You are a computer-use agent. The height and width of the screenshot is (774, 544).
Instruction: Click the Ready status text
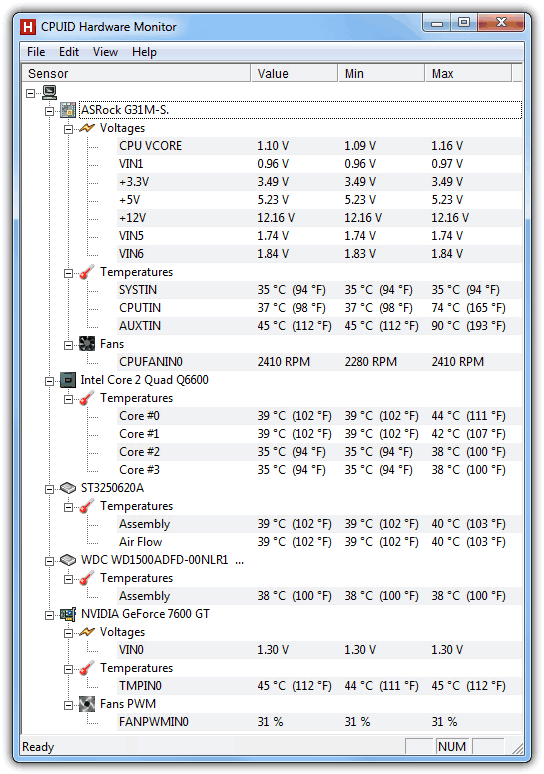[x=38, y=747]
